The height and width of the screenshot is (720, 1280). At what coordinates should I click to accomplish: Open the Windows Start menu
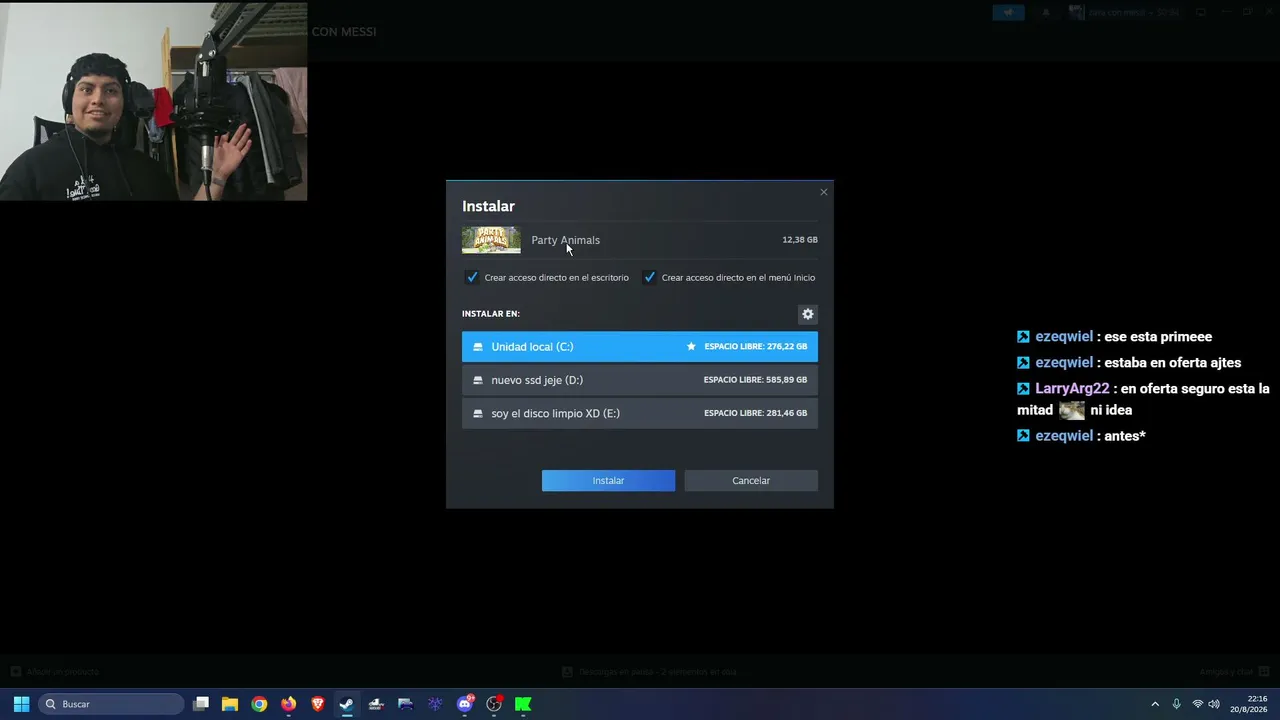coord(21,704)
